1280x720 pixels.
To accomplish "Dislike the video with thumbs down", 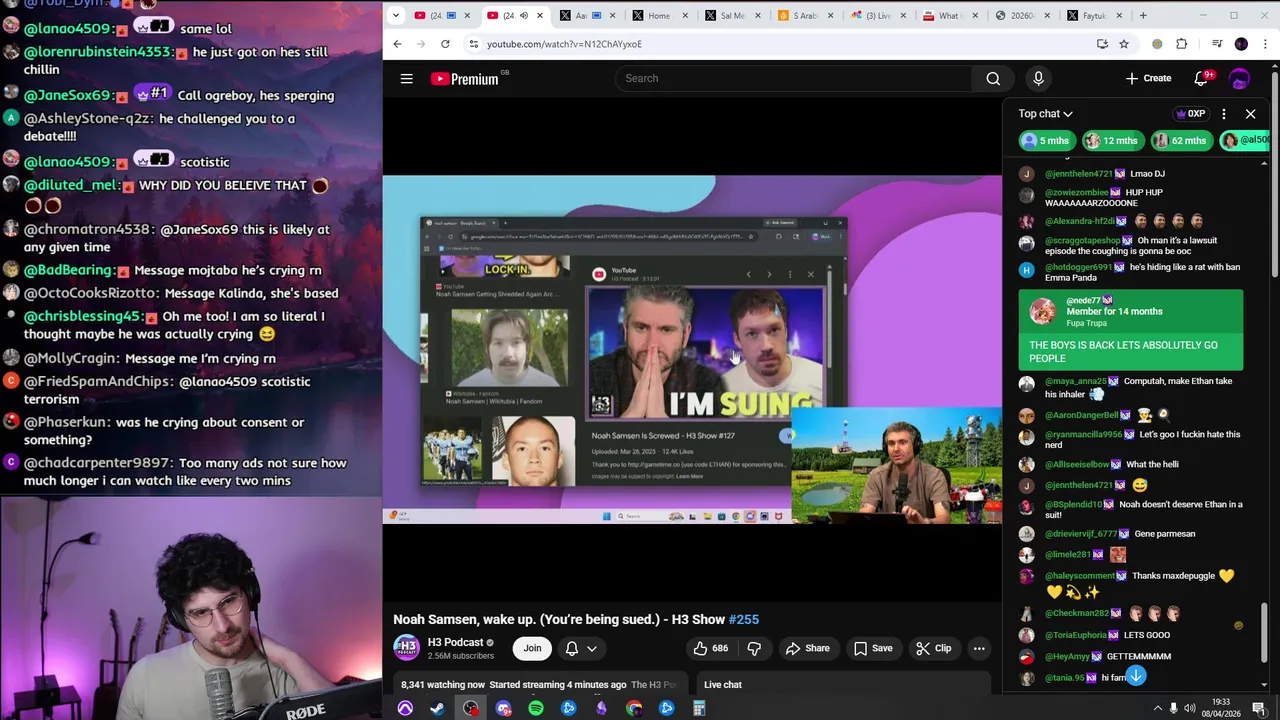I will point(754,648).
